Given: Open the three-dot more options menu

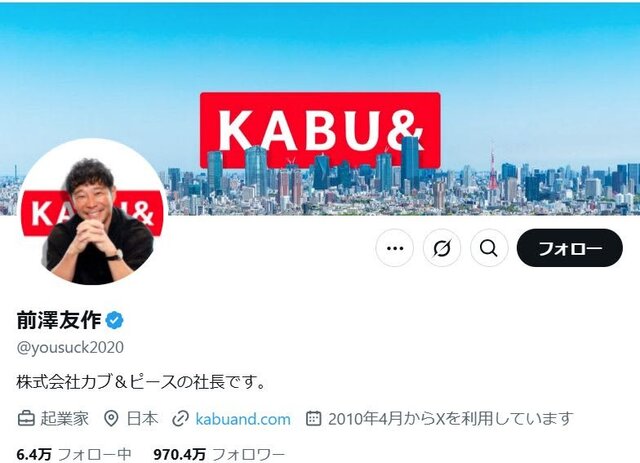Looking at the screenshot, I should [394, 248].
